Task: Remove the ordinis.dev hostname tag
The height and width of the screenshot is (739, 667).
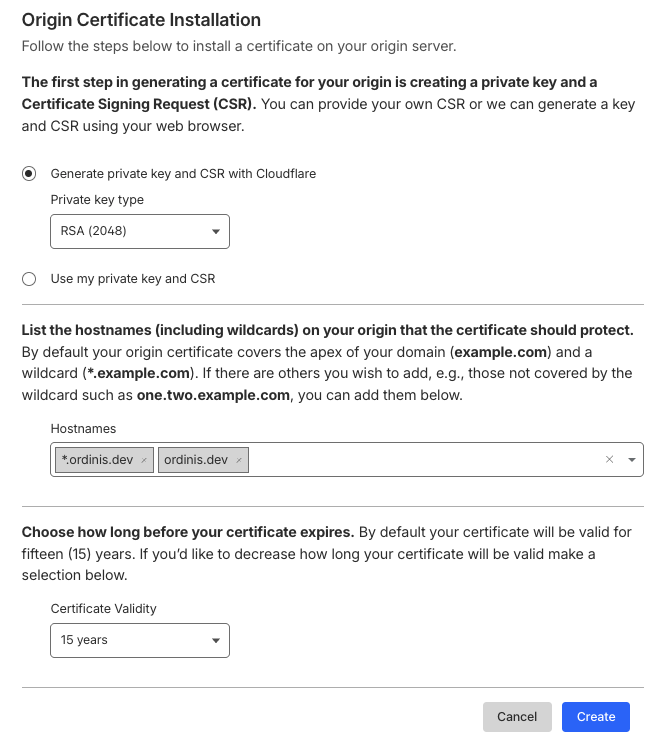Action: pos(239,460)
